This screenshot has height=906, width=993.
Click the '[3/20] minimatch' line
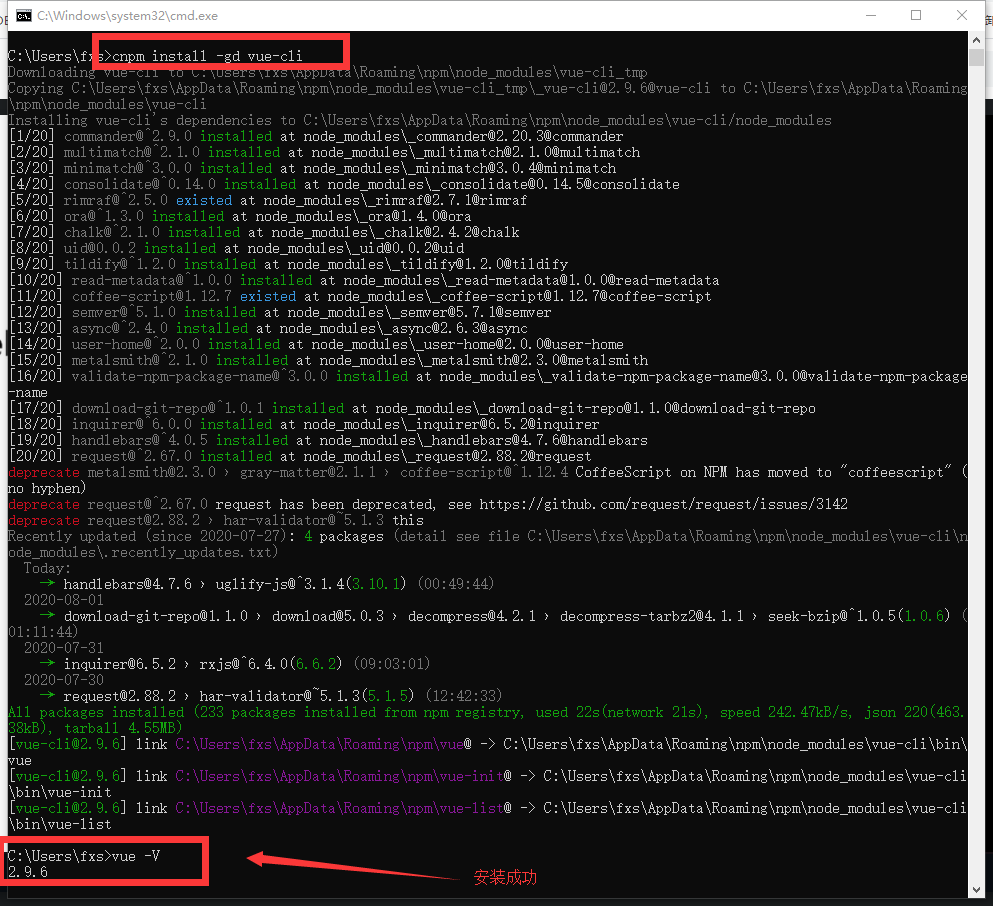(x=312, y=168)
